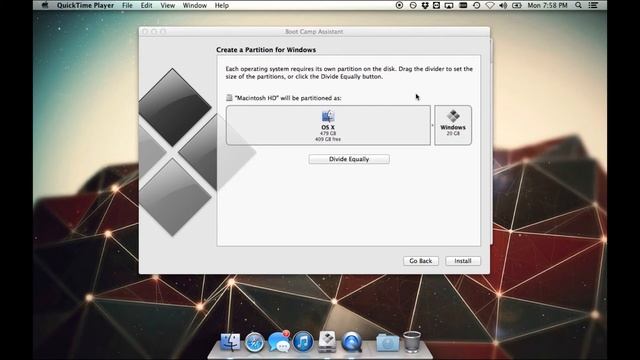Open Finder from the Dock

click(x=230, y=342)
